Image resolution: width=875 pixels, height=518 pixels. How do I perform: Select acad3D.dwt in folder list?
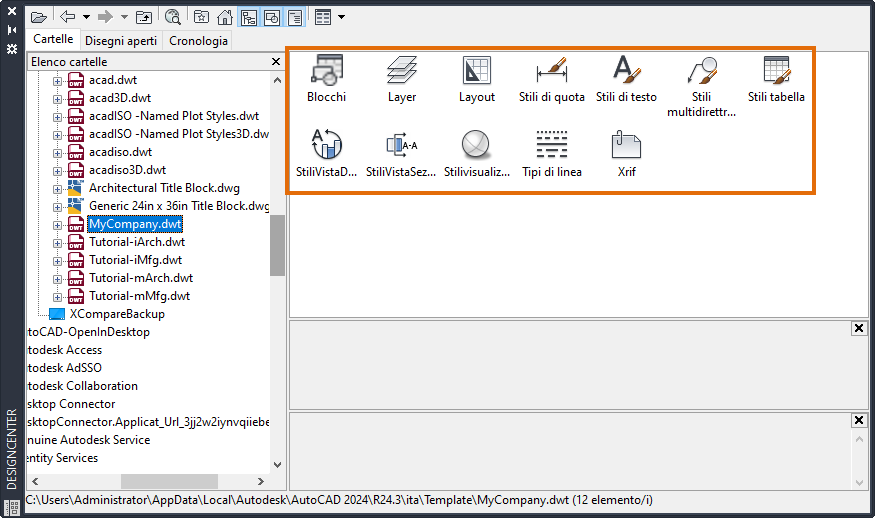tap(120, 98)
